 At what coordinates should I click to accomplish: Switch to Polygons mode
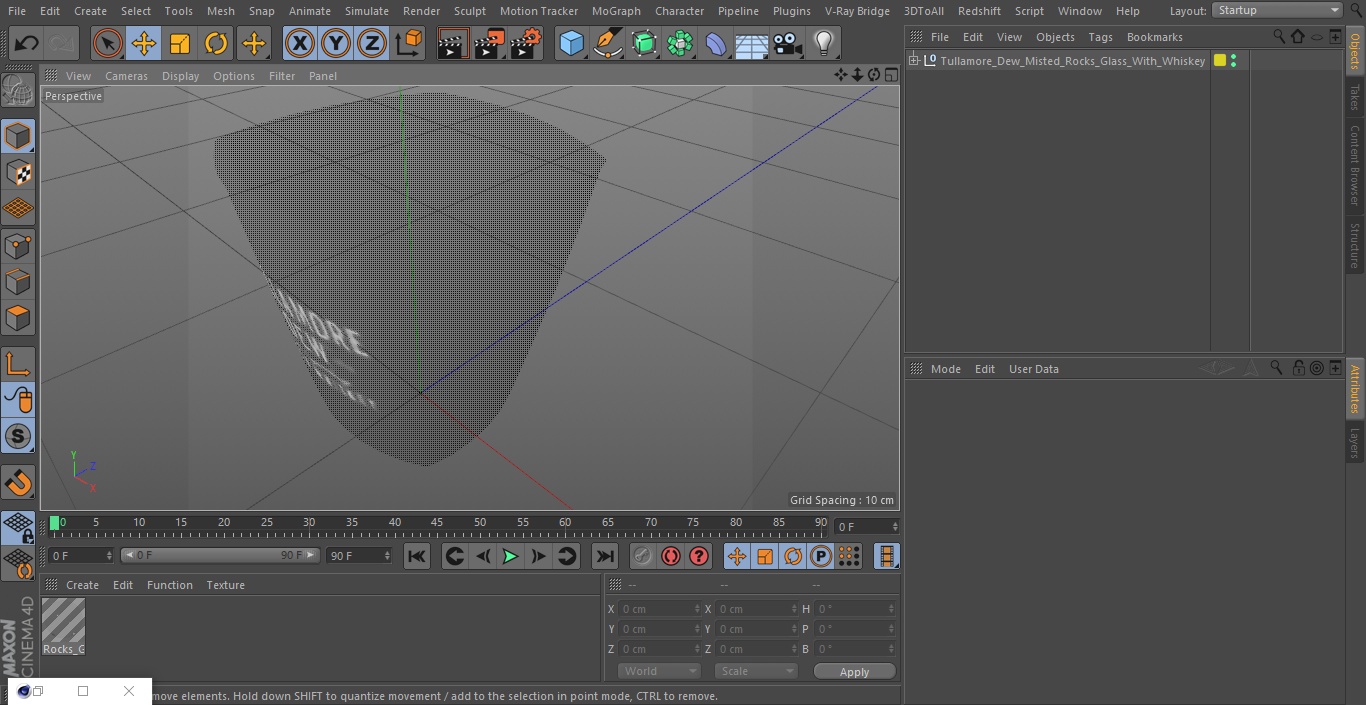coord(18,319)
